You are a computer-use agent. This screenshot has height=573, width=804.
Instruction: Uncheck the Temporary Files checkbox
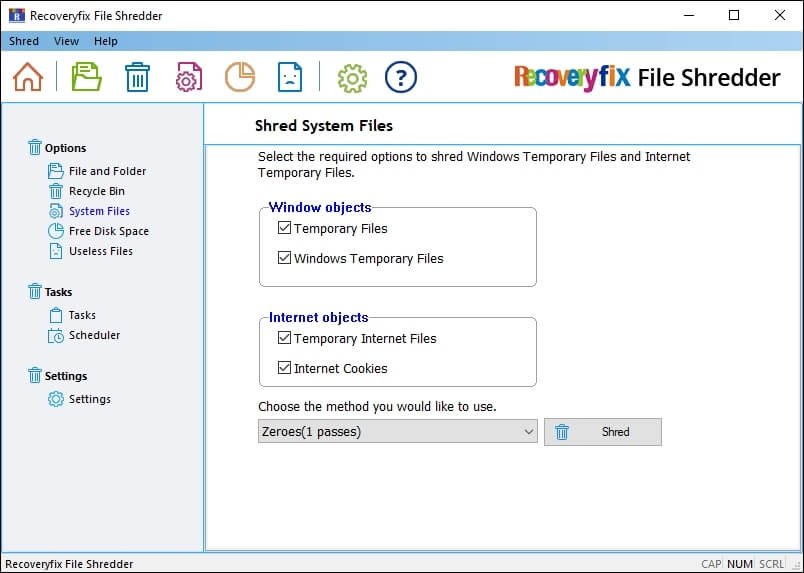tap(284, 229)
